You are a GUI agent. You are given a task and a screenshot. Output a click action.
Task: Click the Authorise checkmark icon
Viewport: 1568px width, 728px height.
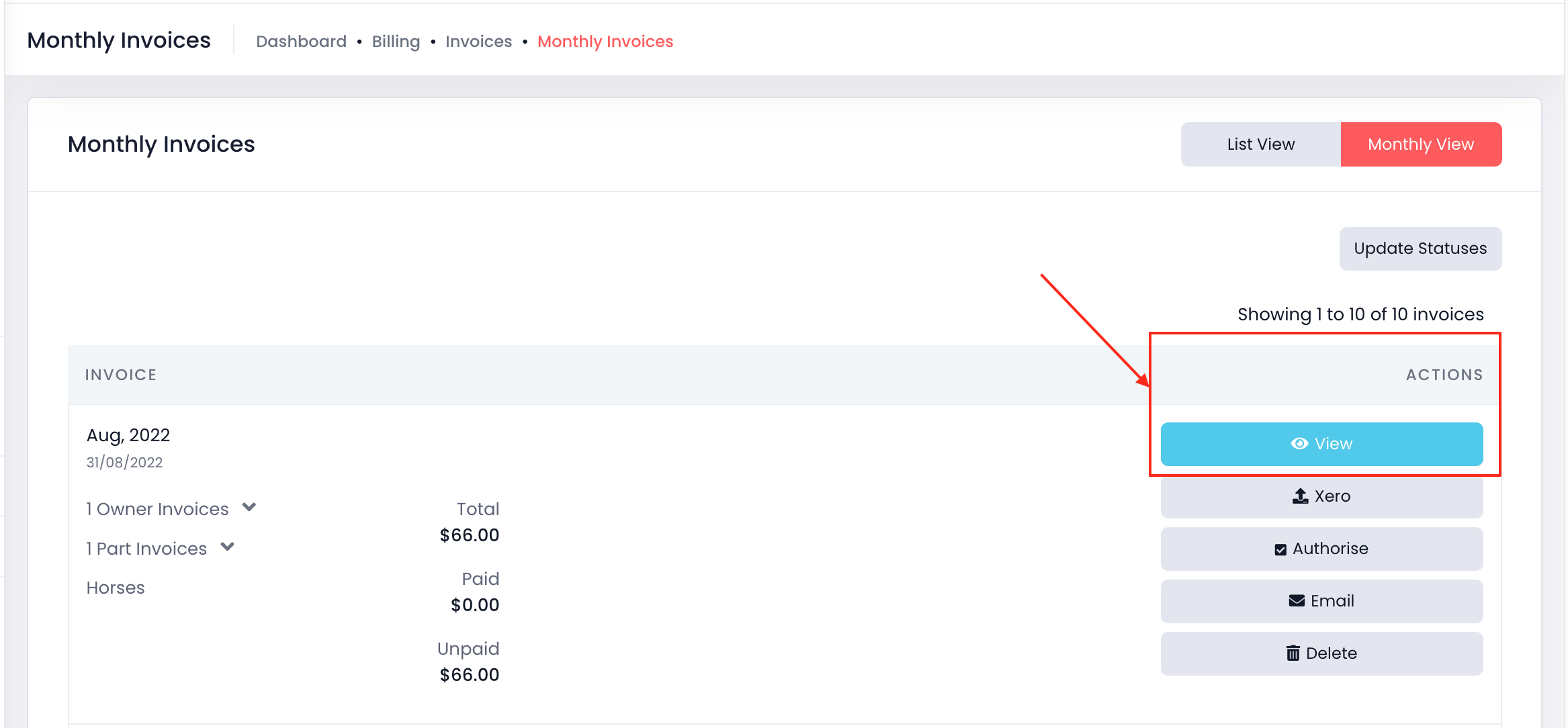(x=1280, y=549)
